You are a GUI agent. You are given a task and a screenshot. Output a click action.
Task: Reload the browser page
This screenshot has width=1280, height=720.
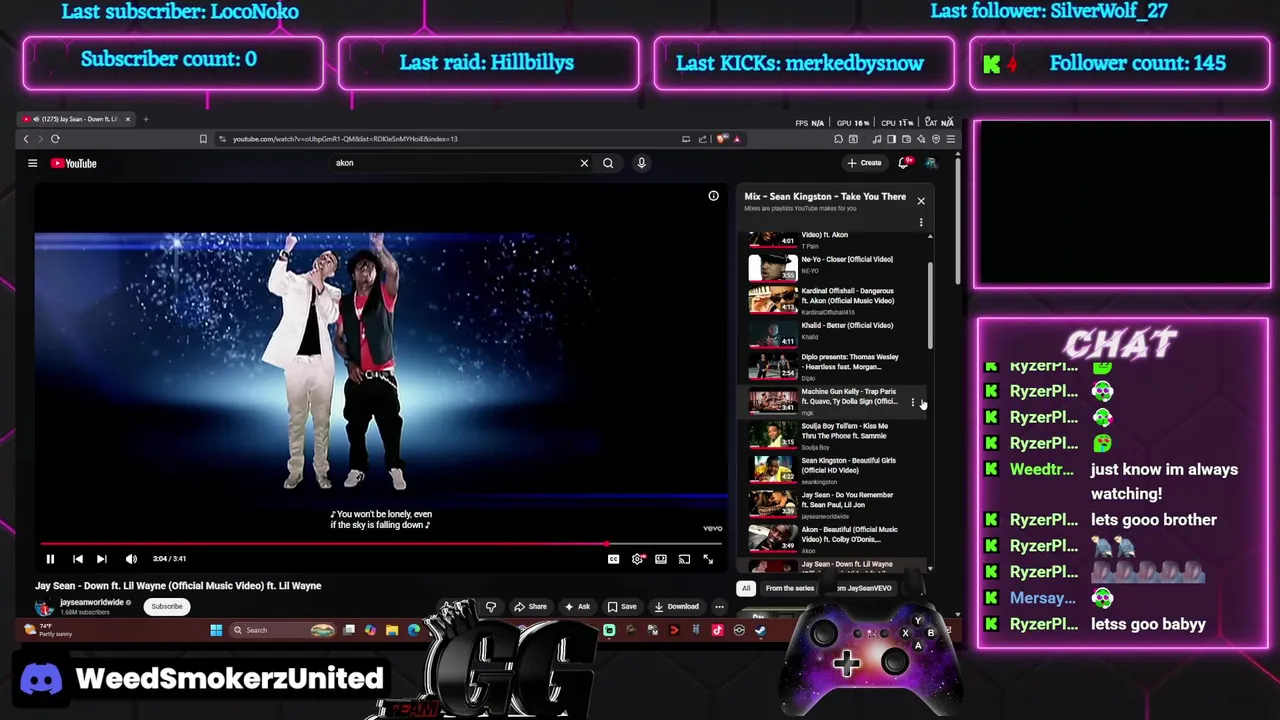55,139
